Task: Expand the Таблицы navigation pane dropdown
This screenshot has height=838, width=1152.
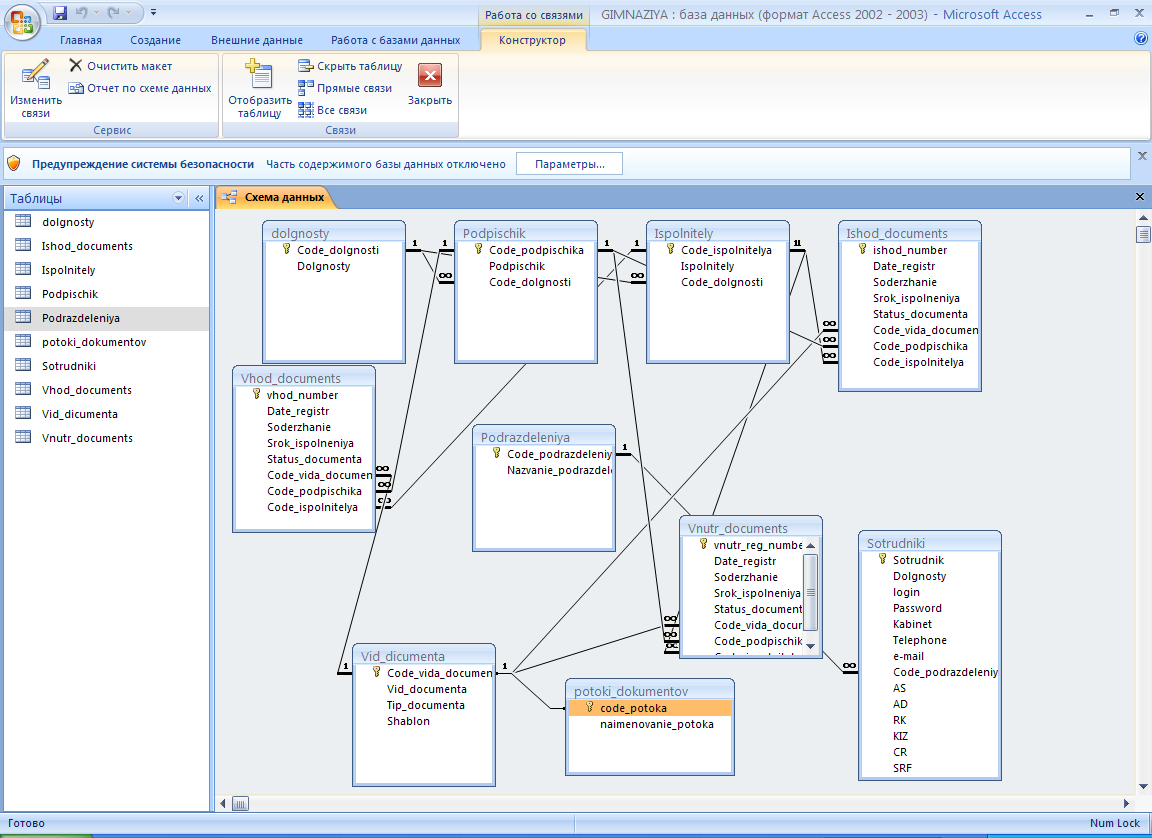Action: coord(179,198)
